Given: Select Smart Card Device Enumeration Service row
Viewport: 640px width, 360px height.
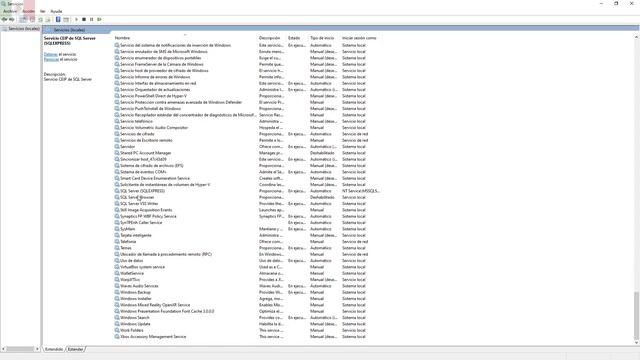Looking at the screenshot, I should point(247,178).
